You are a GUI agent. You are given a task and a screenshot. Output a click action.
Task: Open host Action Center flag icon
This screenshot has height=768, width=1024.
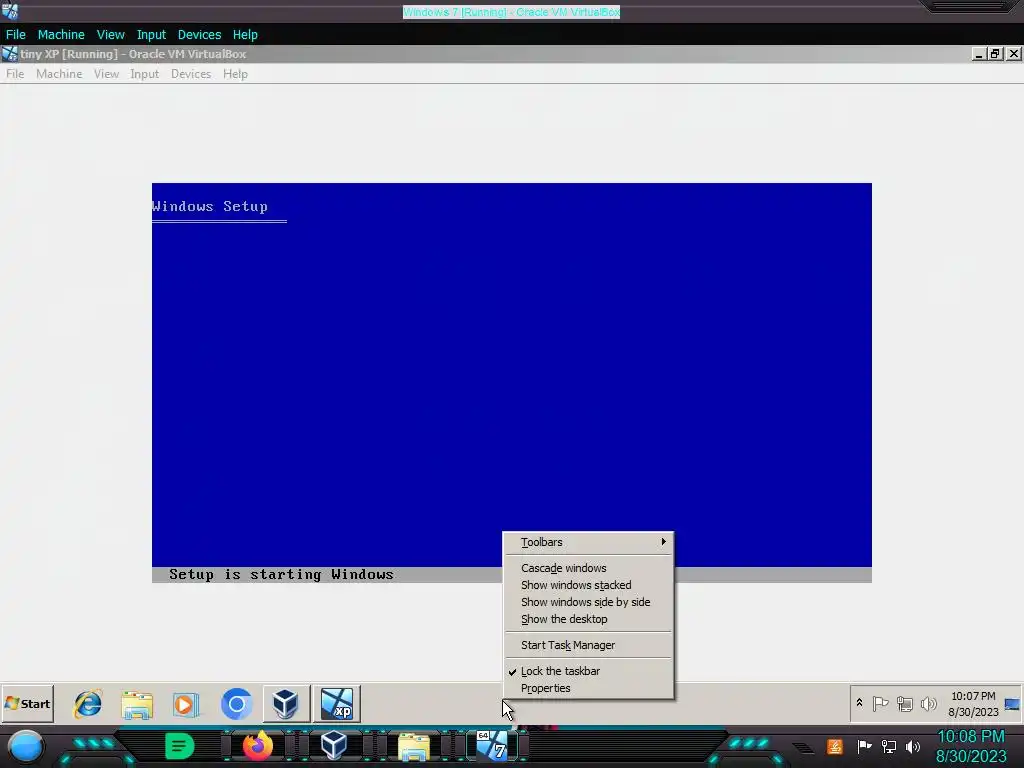865,746
